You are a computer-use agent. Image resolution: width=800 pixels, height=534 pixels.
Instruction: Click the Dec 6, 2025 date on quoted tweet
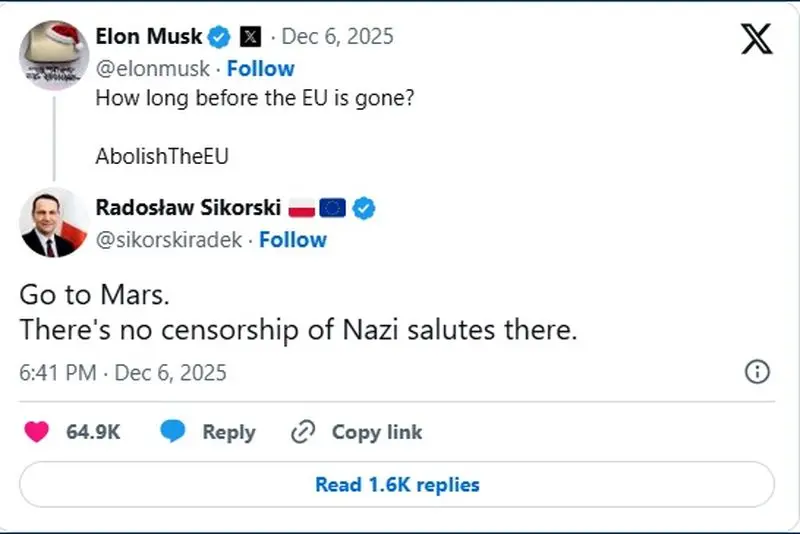point(338,37)
